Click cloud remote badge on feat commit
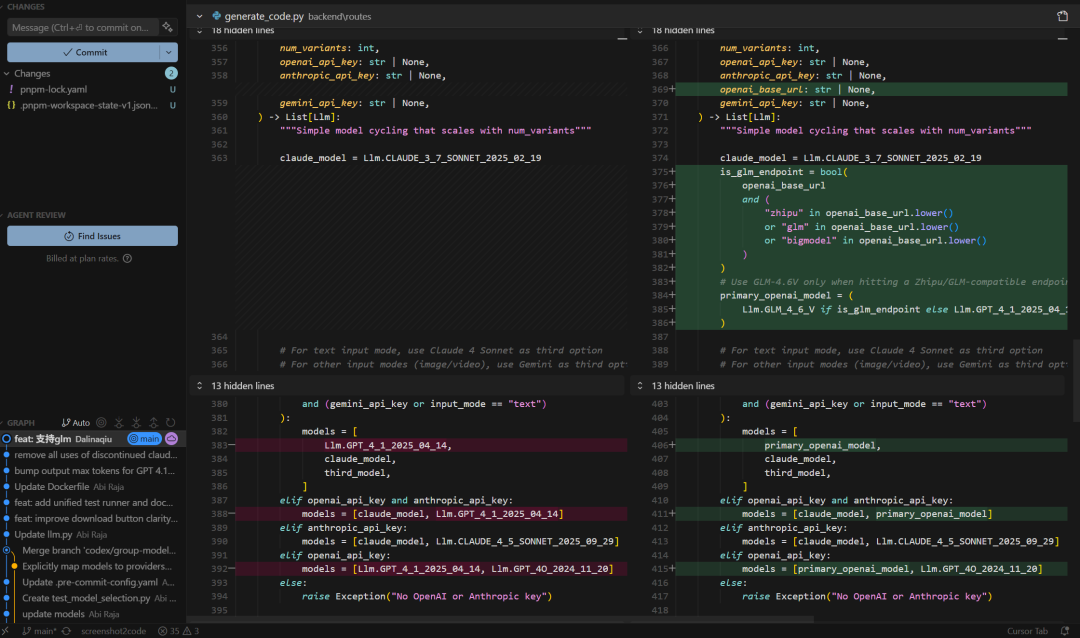This screenshot has width=1080, height=638. (x=172, y=439)
